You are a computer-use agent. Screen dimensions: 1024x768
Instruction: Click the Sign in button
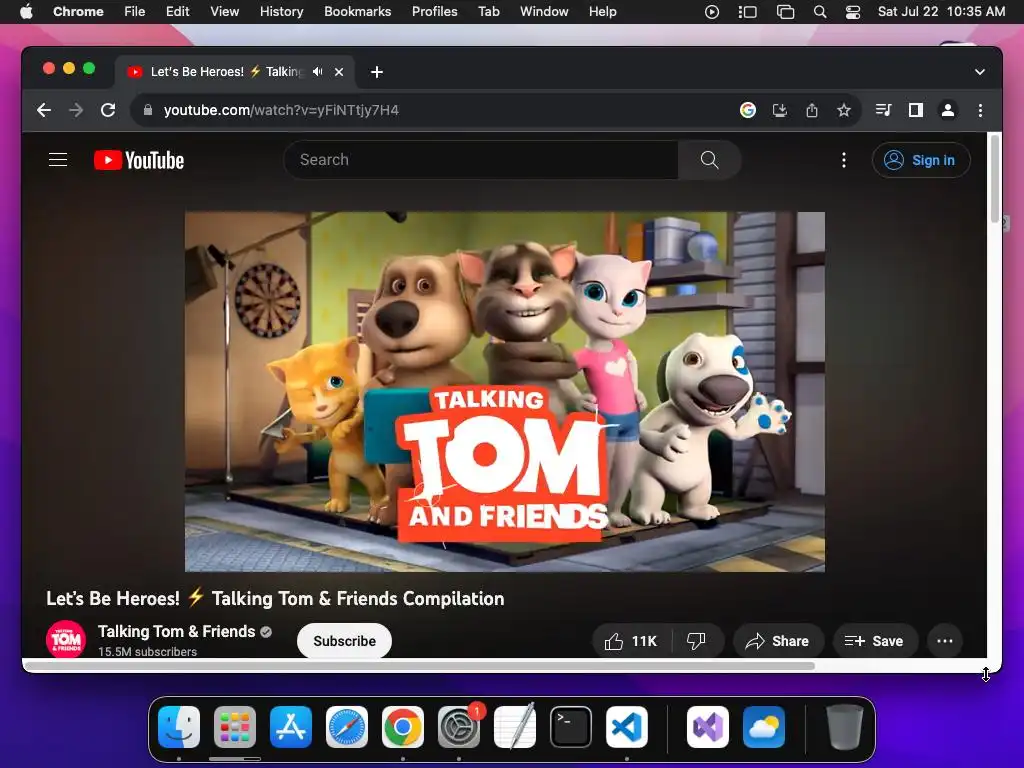[921, 160]
